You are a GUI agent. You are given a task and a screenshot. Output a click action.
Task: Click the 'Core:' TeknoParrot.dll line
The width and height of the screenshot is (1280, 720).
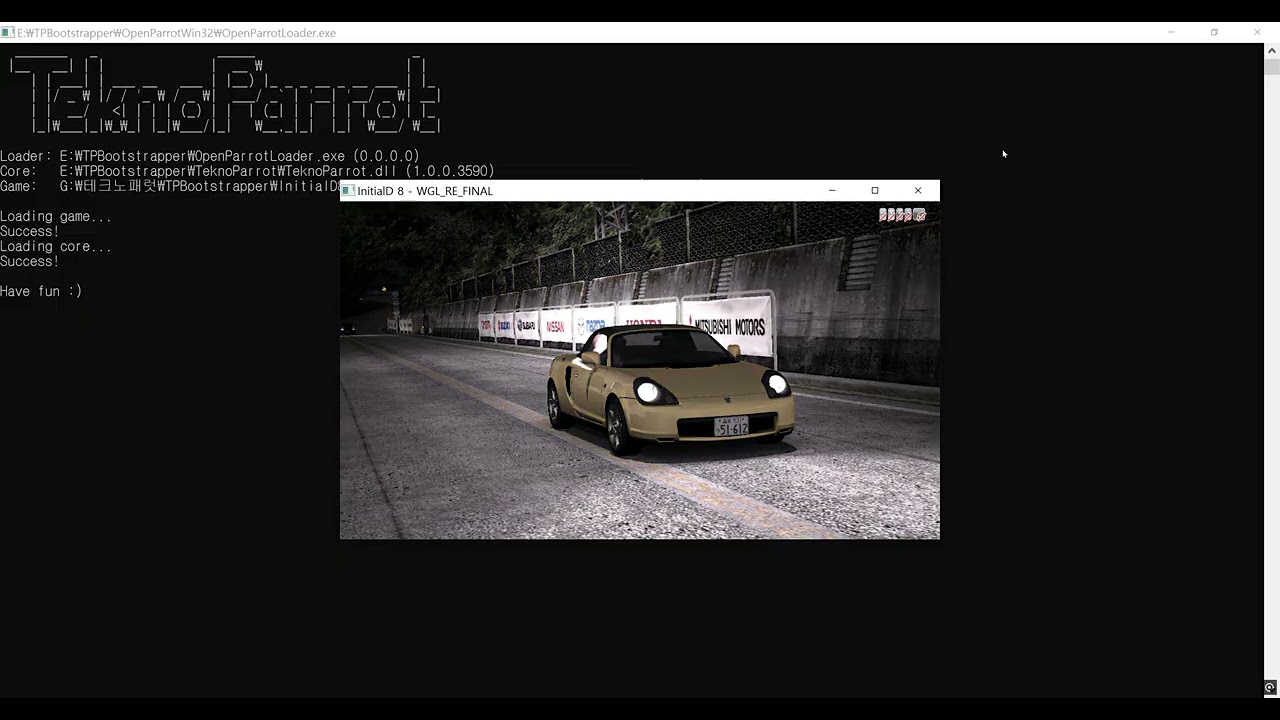(247, 171)
